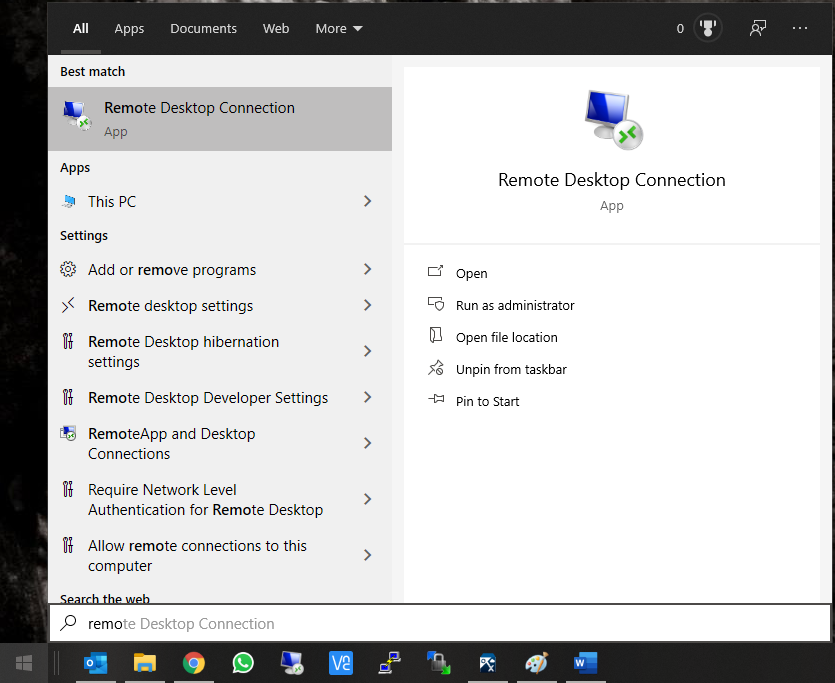Open WinSCP lock icon in taskbar
Viewport: 835px width, 683px height.
[x=439, y=663]
